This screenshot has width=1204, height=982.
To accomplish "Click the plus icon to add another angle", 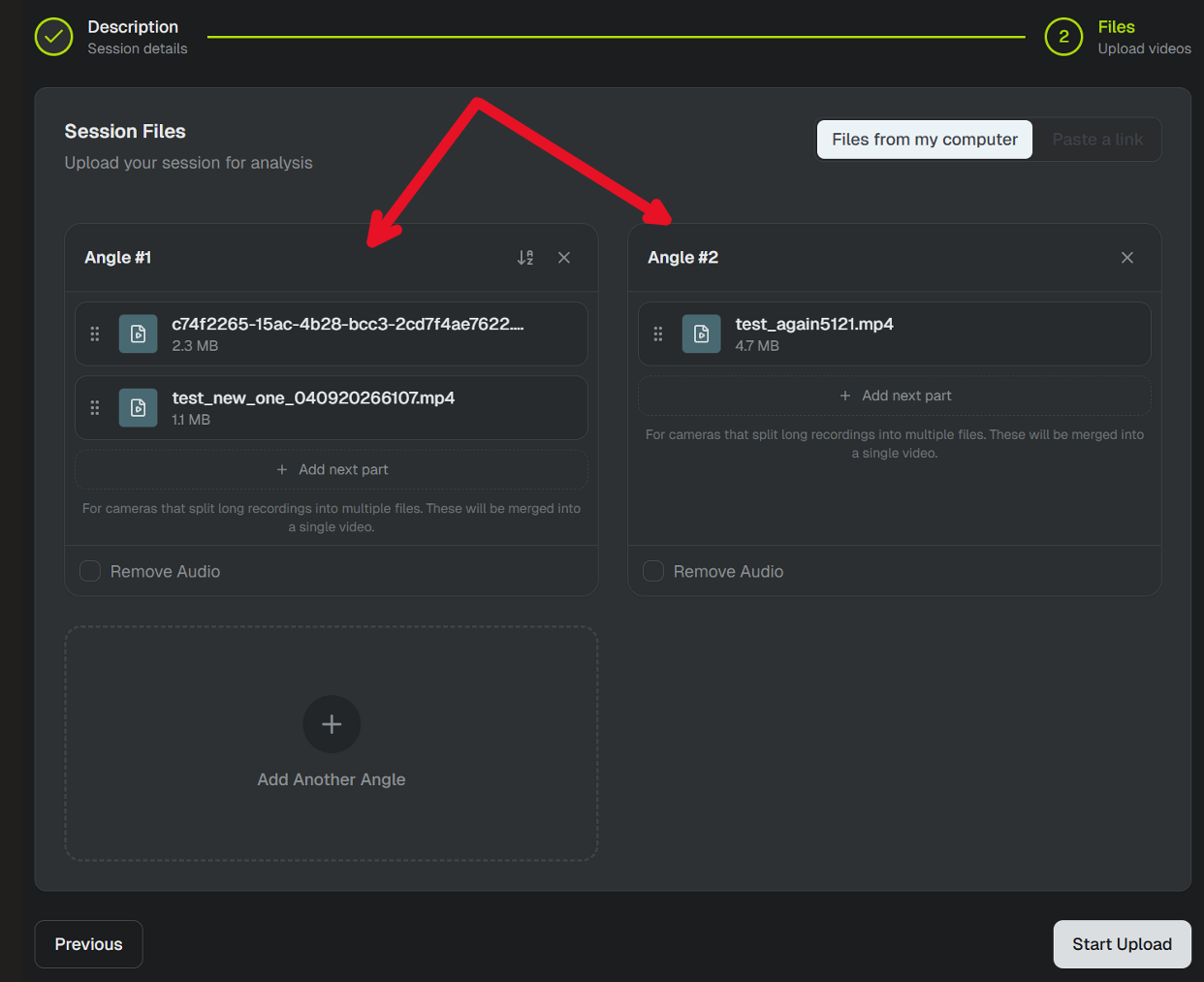I will 332,724.
